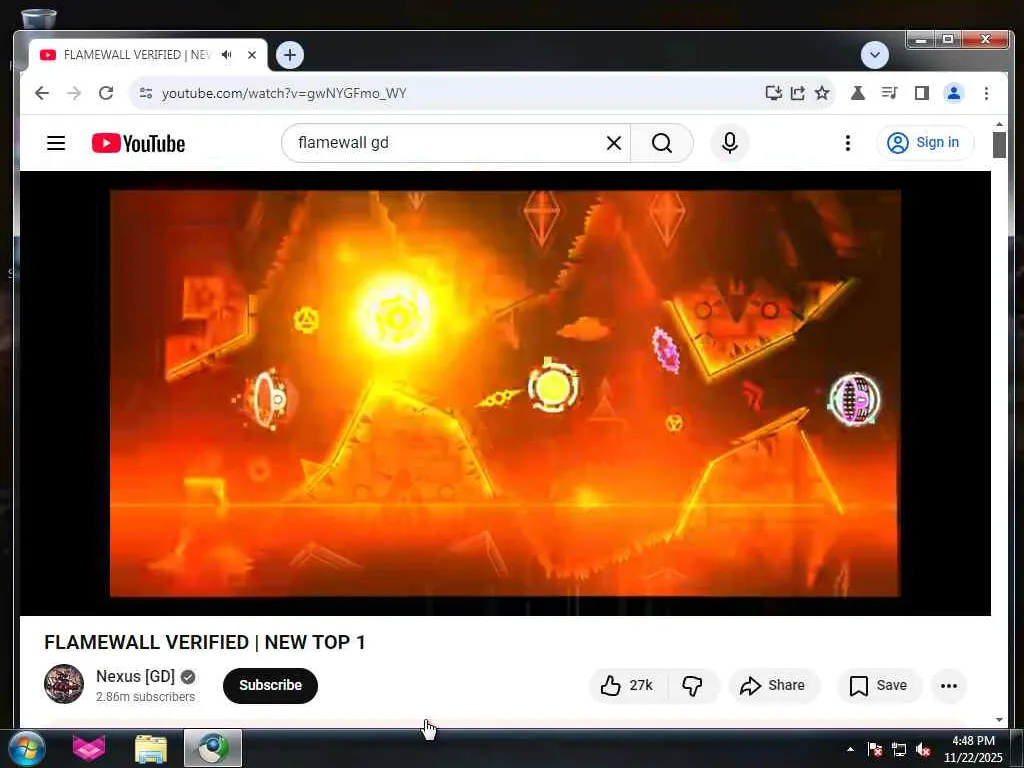The image size is (1024, 768).
Task: Reload the YouTube page
Action: (106, 93)
